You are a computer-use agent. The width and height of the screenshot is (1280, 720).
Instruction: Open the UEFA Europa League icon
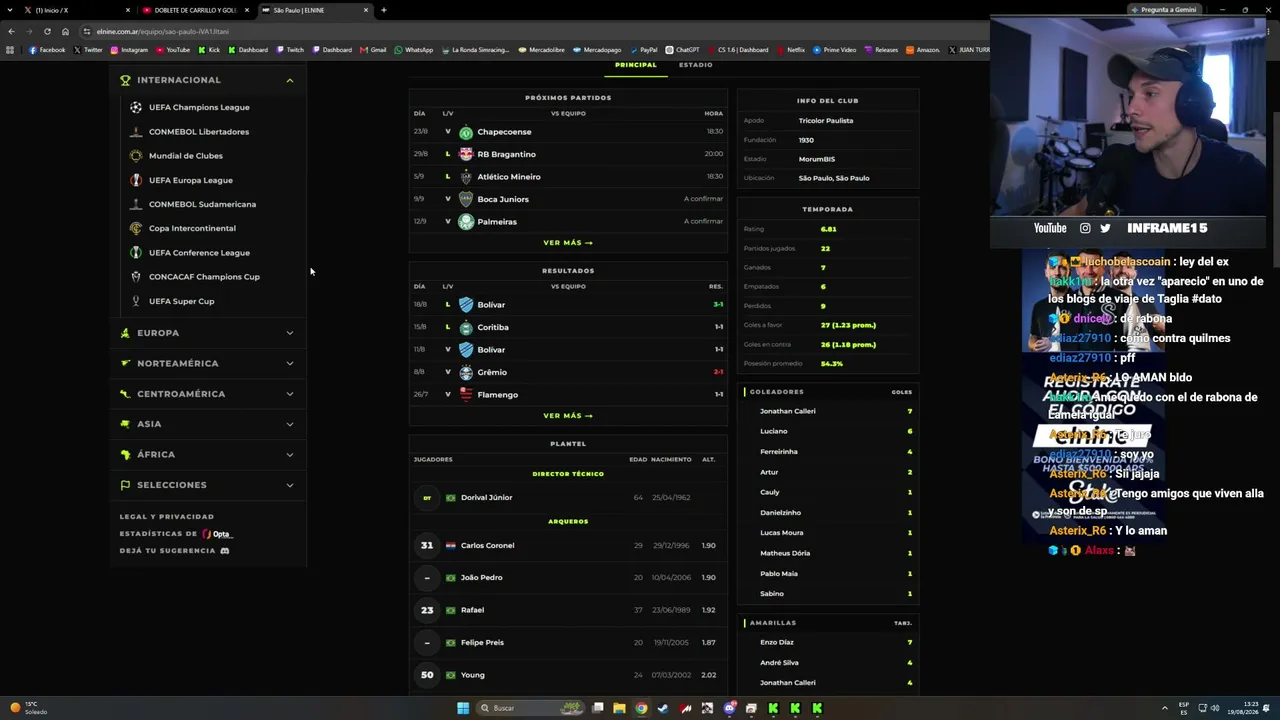pyautogui.click(x=136, y=180)
